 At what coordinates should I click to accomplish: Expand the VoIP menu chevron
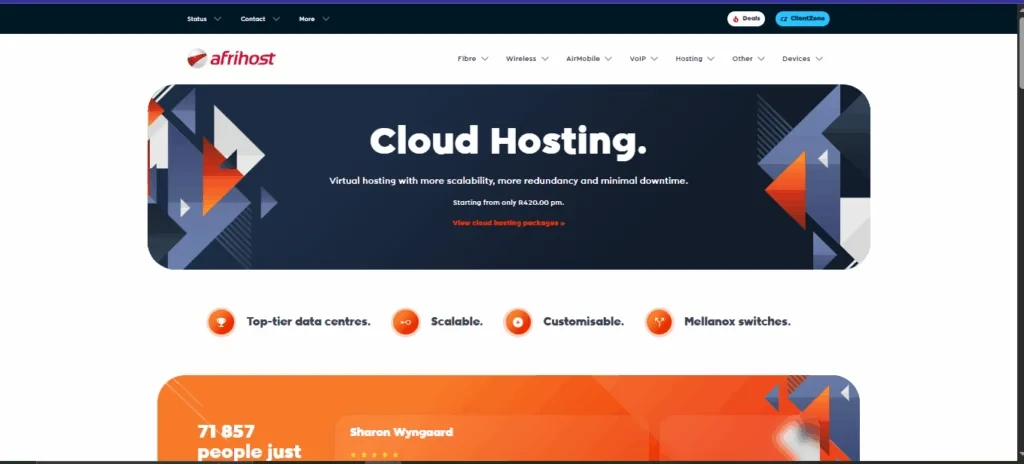coord(654,59)
